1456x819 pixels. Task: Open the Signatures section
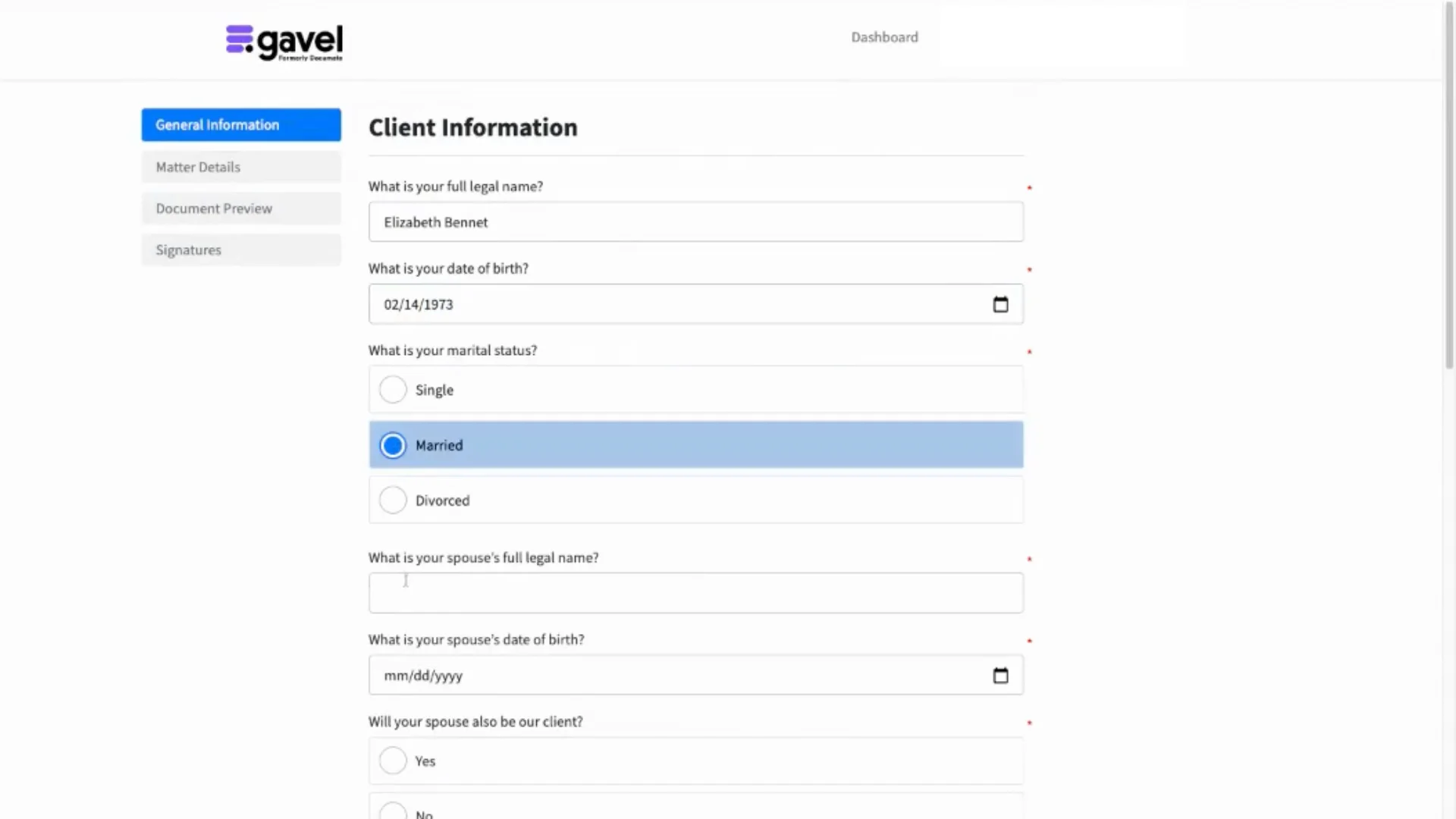pos(240,250)
